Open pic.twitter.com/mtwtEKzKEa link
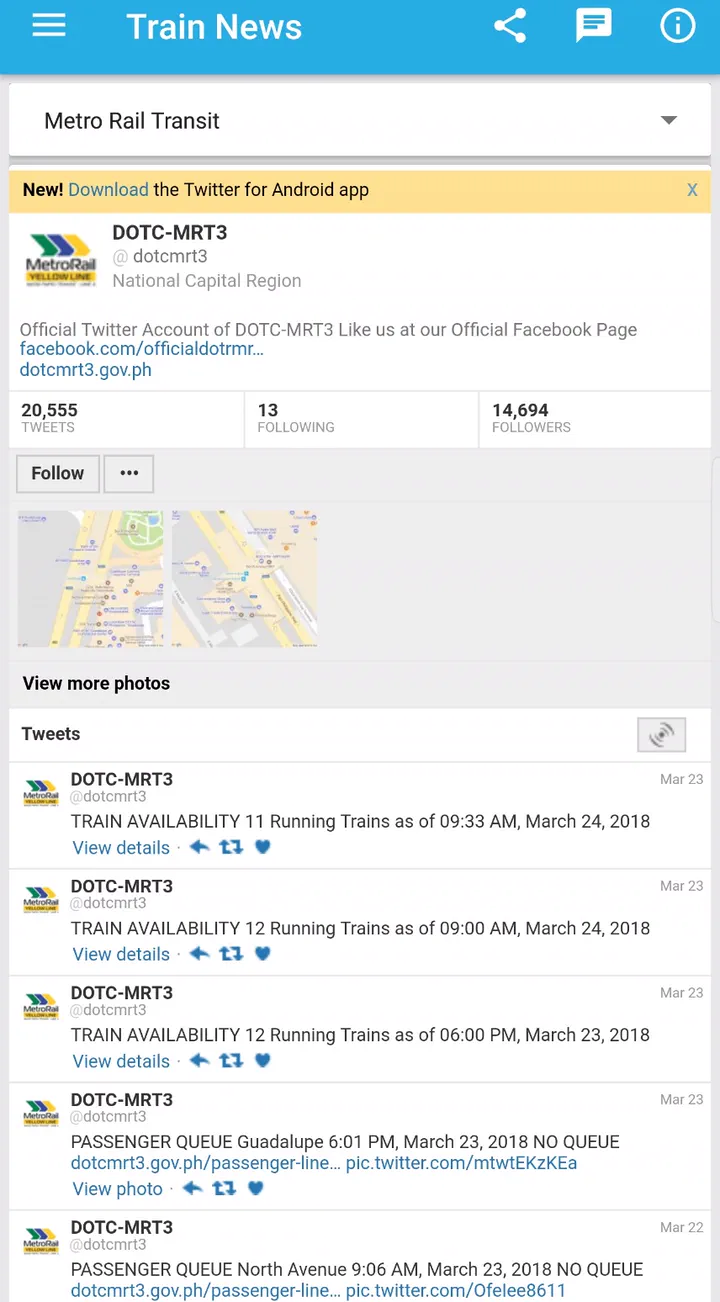The width and height of the screenshot is (720, 1302). (x=461, y=1164)
